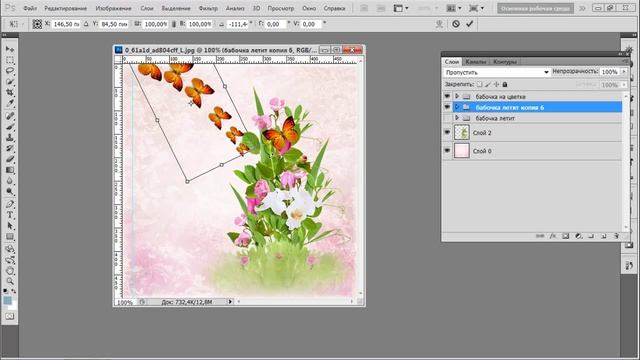
Task: Select the Path Selection tool
Action: 10,226
